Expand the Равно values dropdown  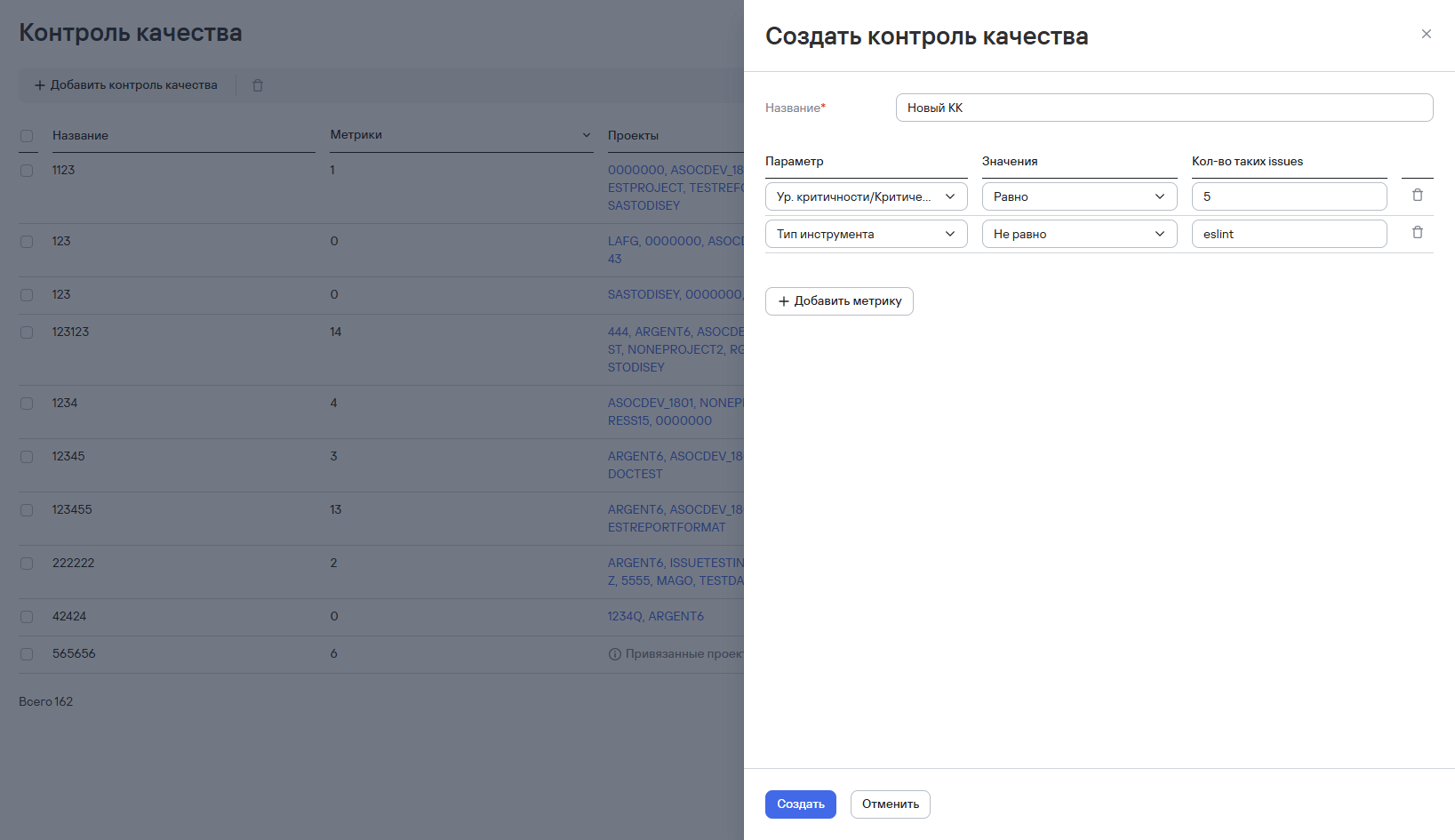(x=1079, y=196)
